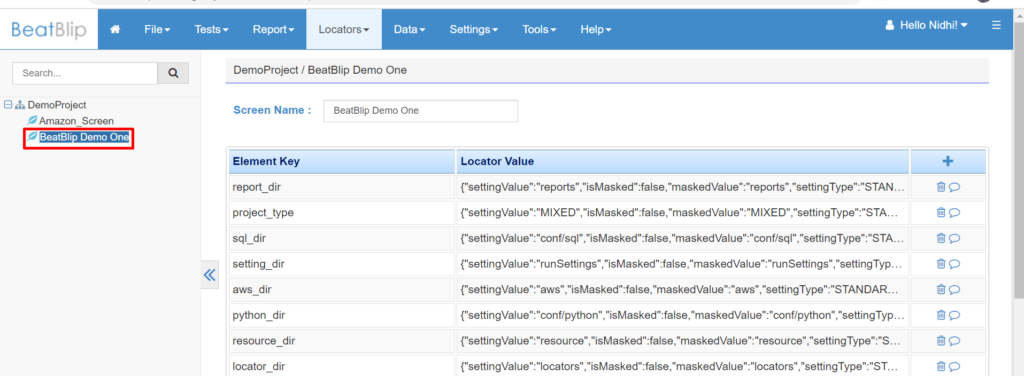This screenshot has height=376, width=1024.
Task: Click the aws_dir element key cell
Action: tap(342, 289)
